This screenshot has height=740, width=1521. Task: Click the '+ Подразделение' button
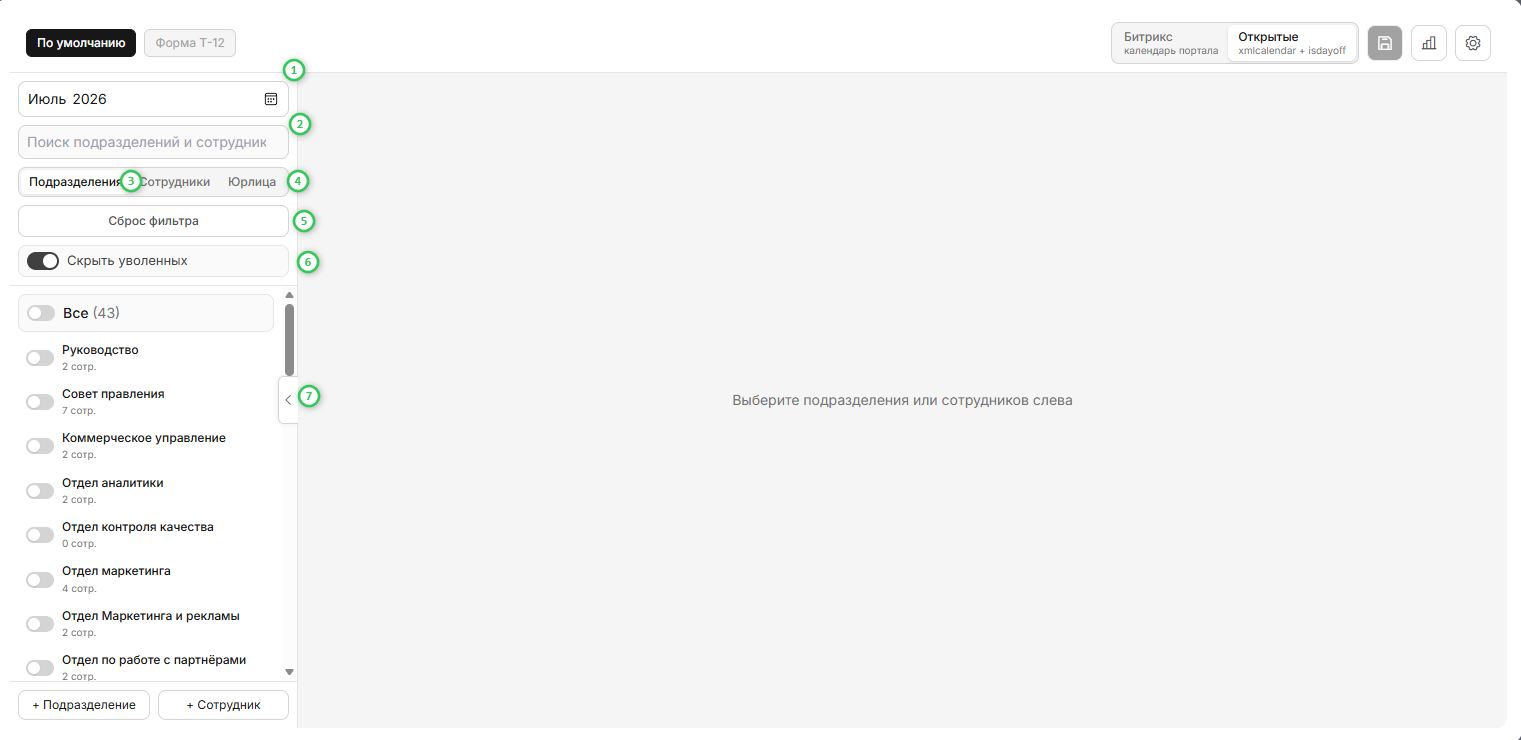coord(84,705)
